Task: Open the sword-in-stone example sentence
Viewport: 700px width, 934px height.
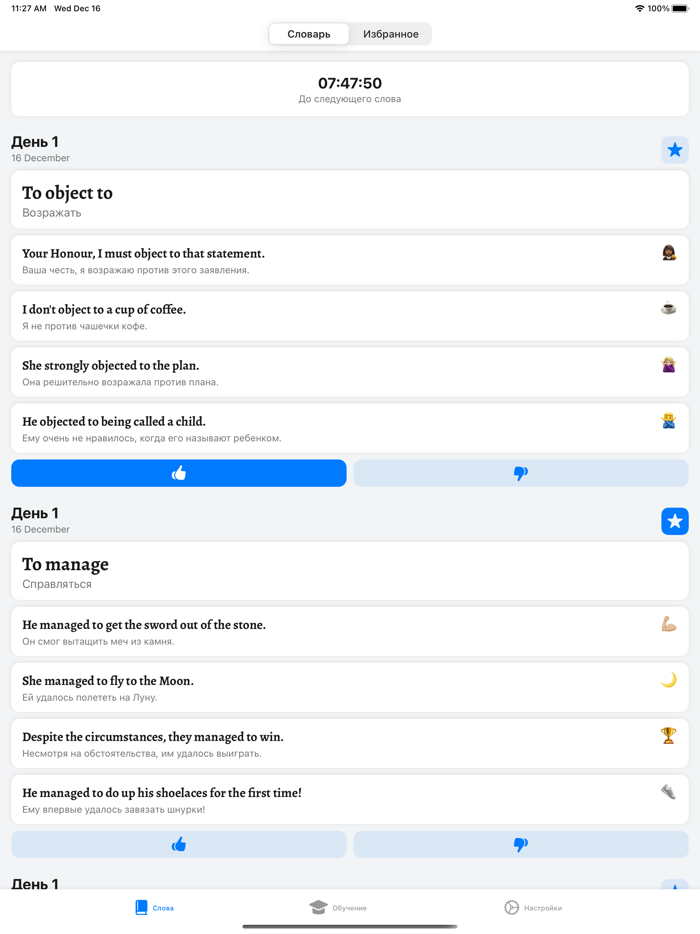Action: tap(350, 630)
